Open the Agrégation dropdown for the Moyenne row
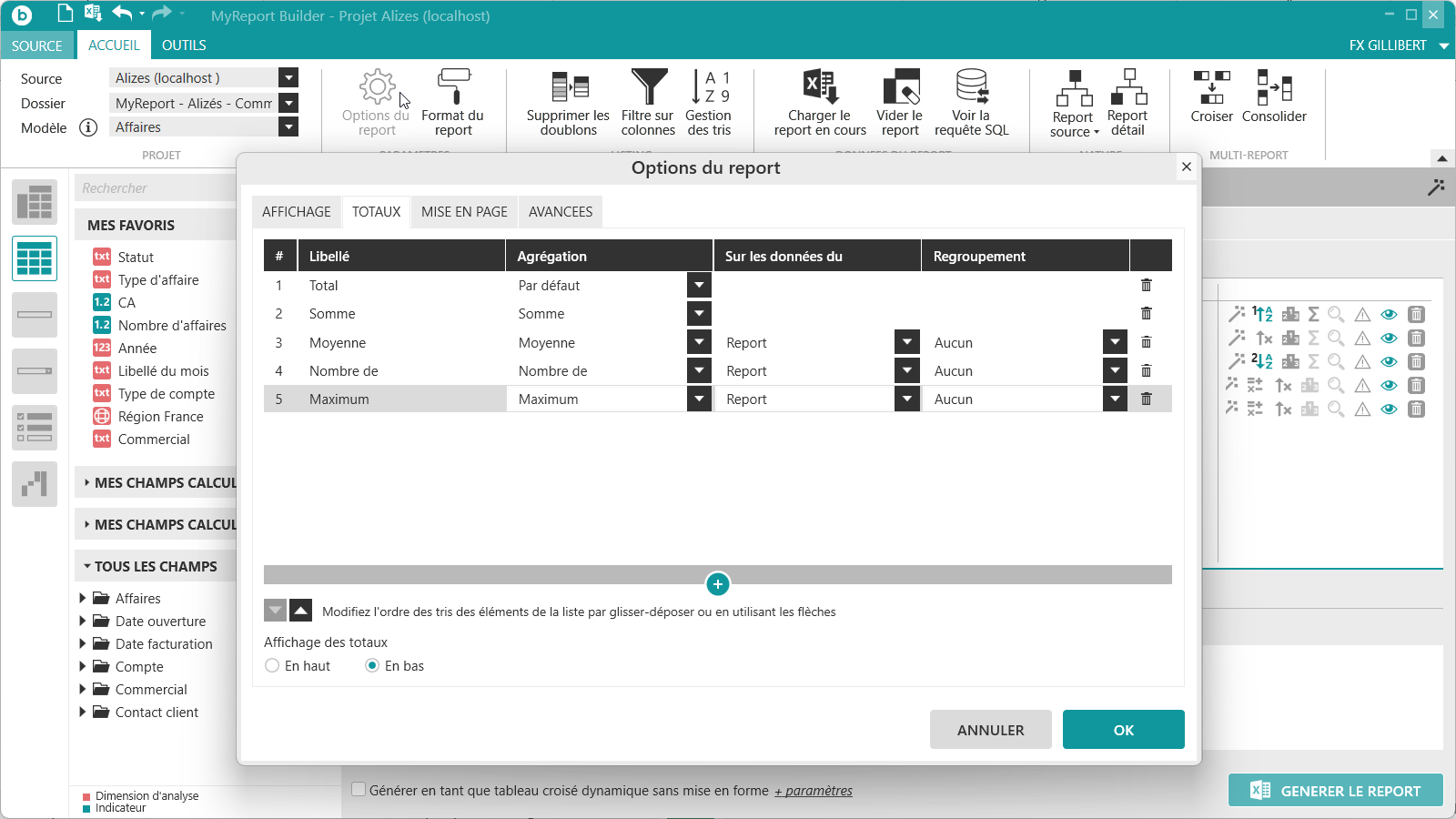The width and height of the screenshot is (1456, 819). click(699, 342)
